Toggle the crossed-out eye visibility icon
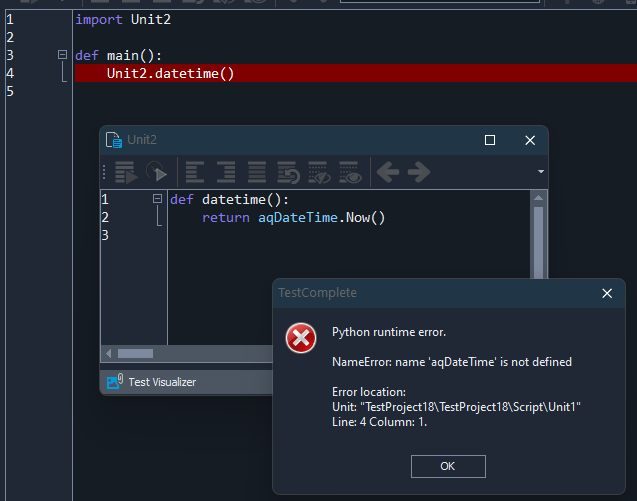Image resolution: width=637 pixels, height=501 pixels. point(319,173)
